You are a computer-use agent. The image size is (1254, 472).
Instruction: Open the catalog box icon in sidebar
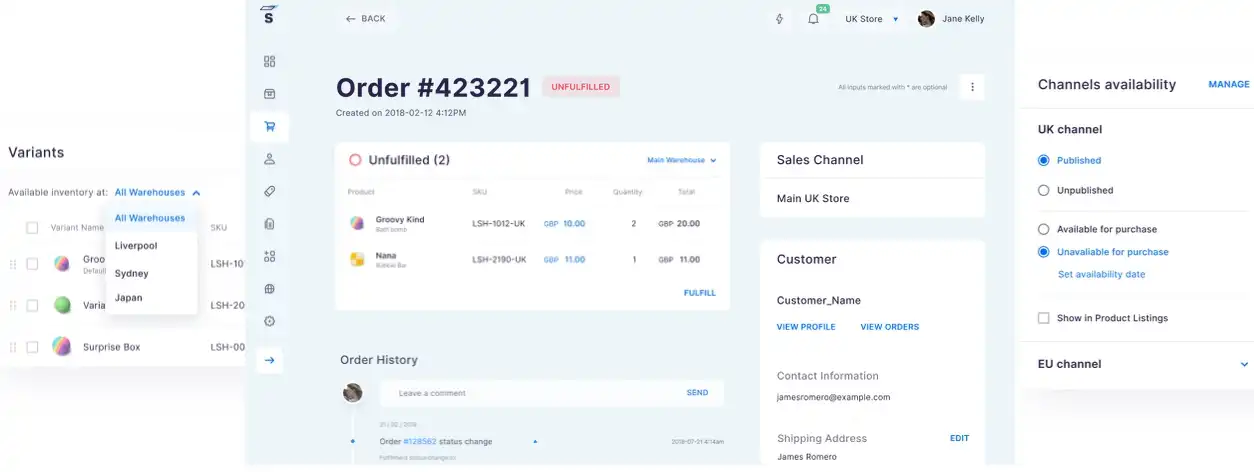coord(269,94)
